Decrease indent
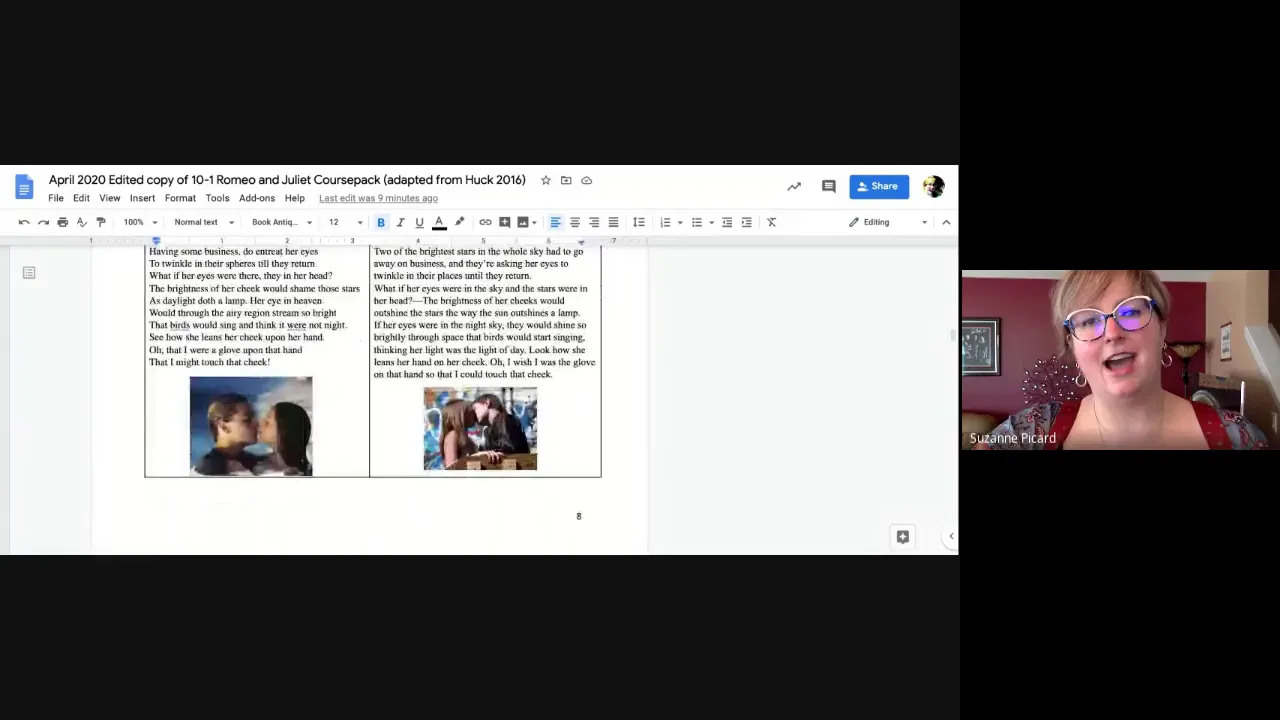The height and width of the screenshot is (720, 1280). pyautogui.click(x=727, y=222)
